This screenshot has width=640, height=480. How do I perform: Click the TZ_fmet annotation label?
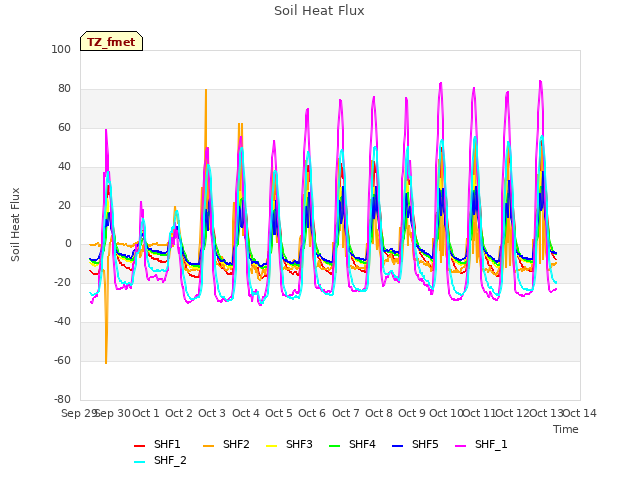tap(111, 42)
